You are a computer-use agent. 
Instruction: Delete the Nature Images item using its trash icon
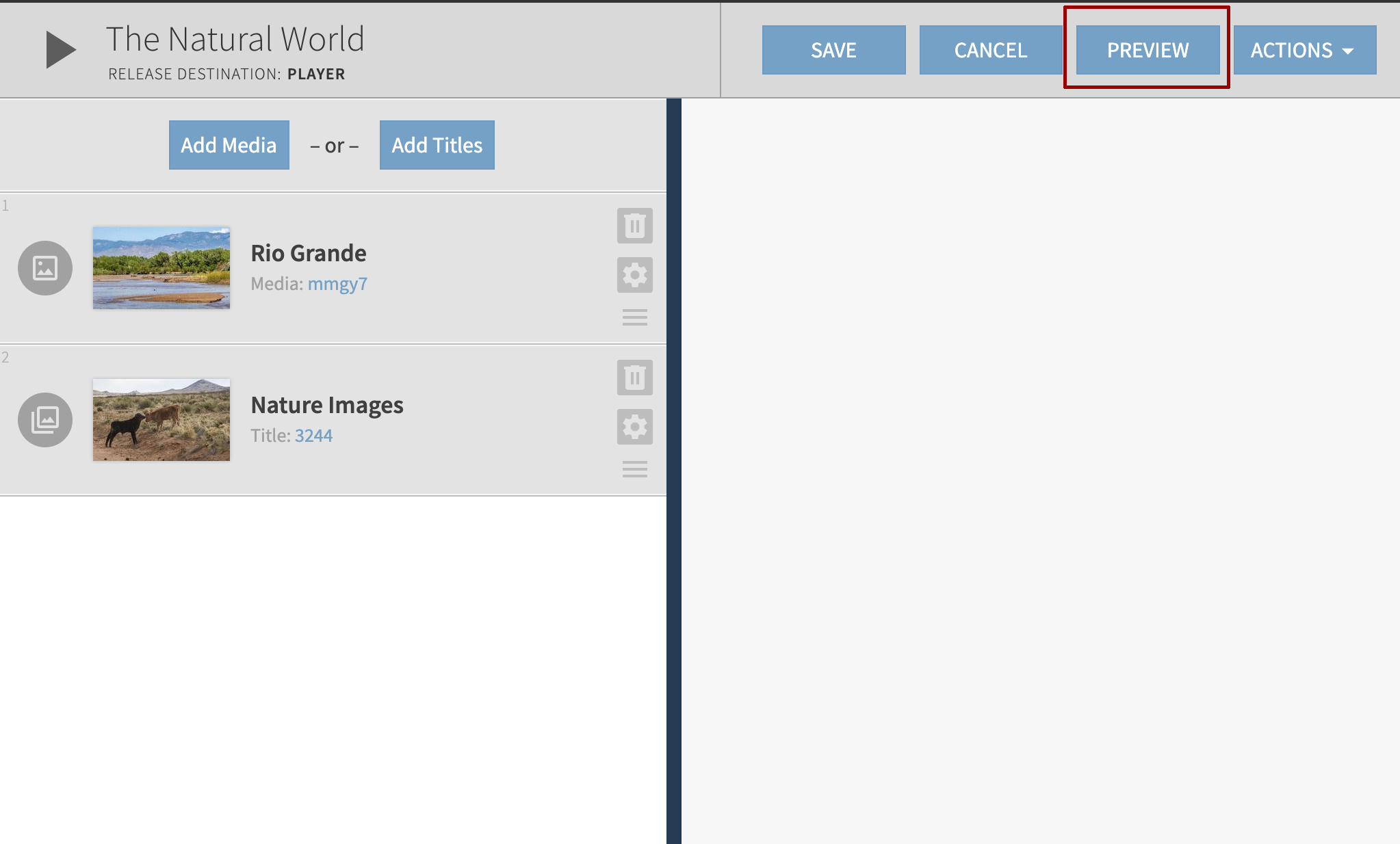tap(634, 377)
